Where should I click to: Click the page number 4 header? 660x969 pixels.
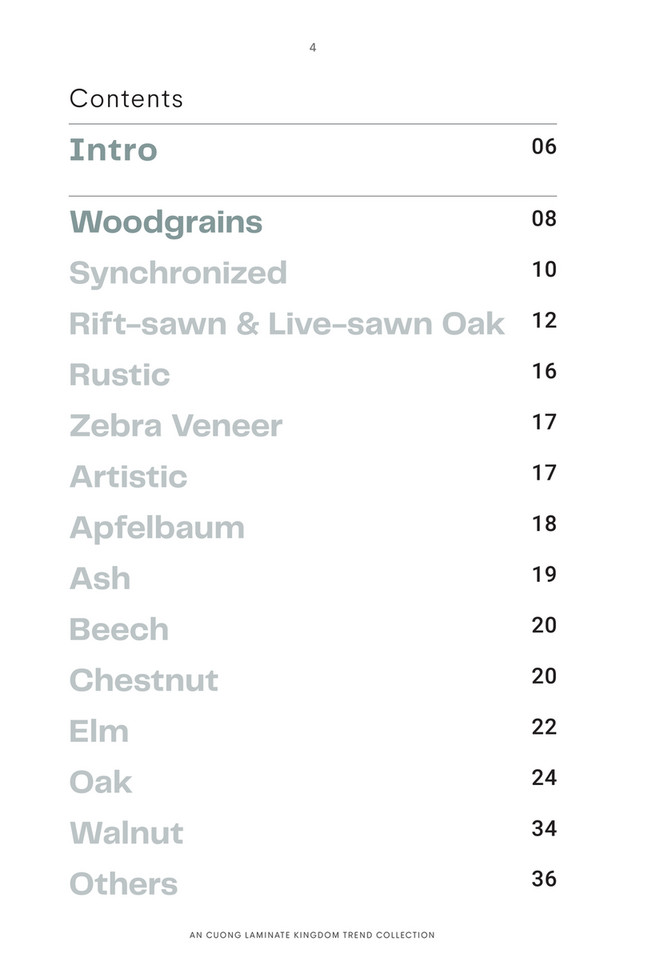tap(313, 47)
